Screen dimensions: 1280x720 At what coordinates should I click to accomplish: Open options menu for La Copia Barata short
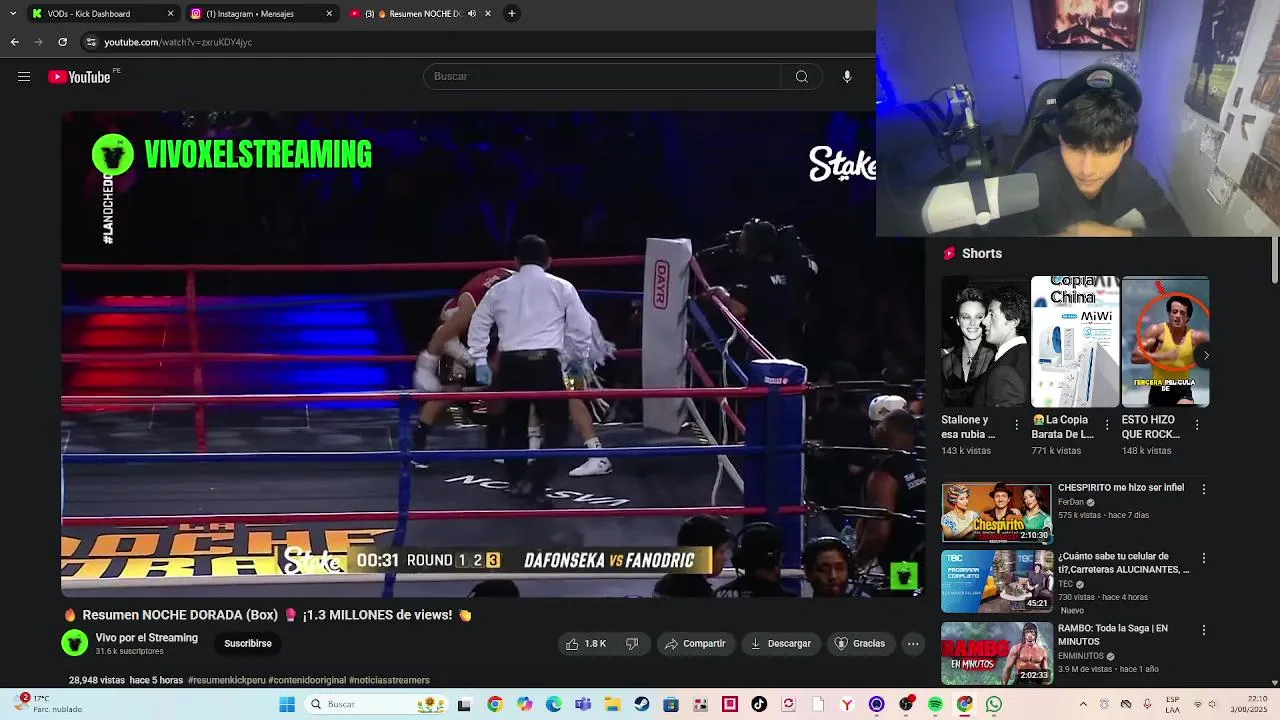tap(1106, 425)
